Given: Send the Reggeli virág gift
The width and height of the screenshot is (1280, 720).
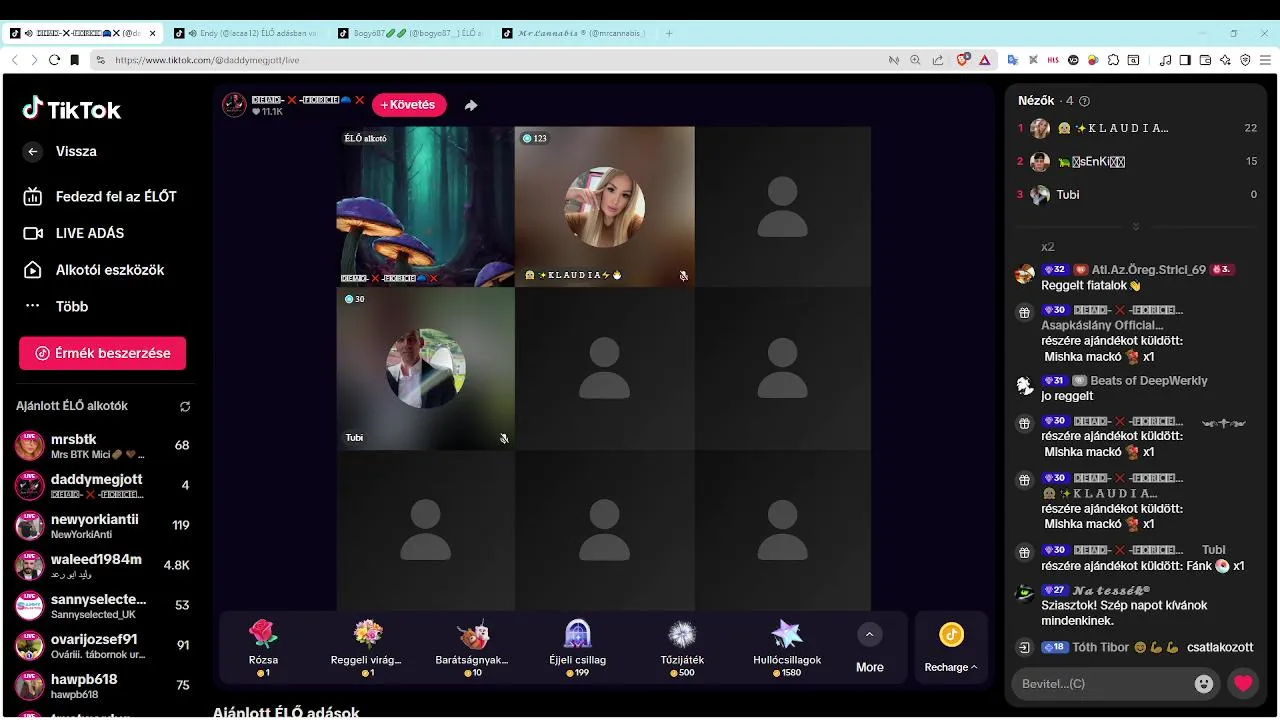Looking at the screenshot, I should (368, 647).
